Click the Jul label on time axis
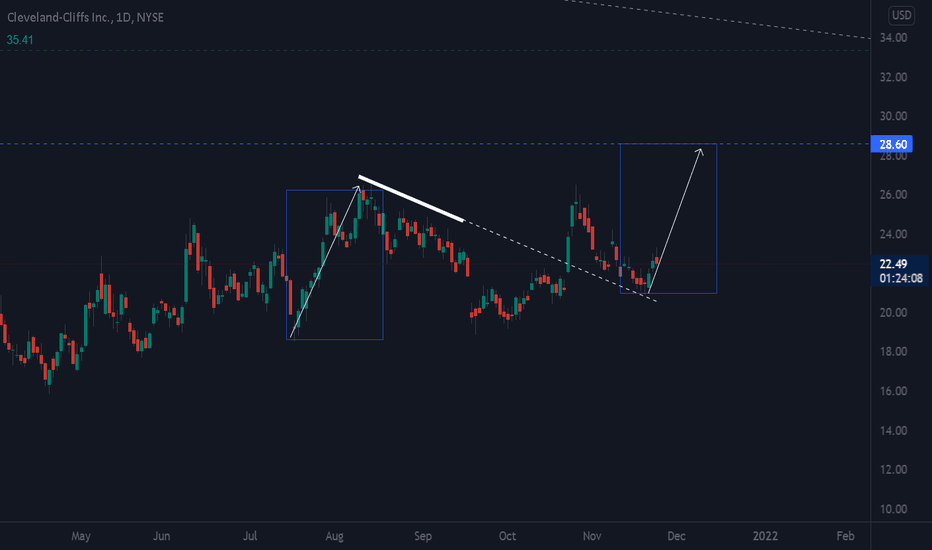932x550 pixels. tap(250, 536)
